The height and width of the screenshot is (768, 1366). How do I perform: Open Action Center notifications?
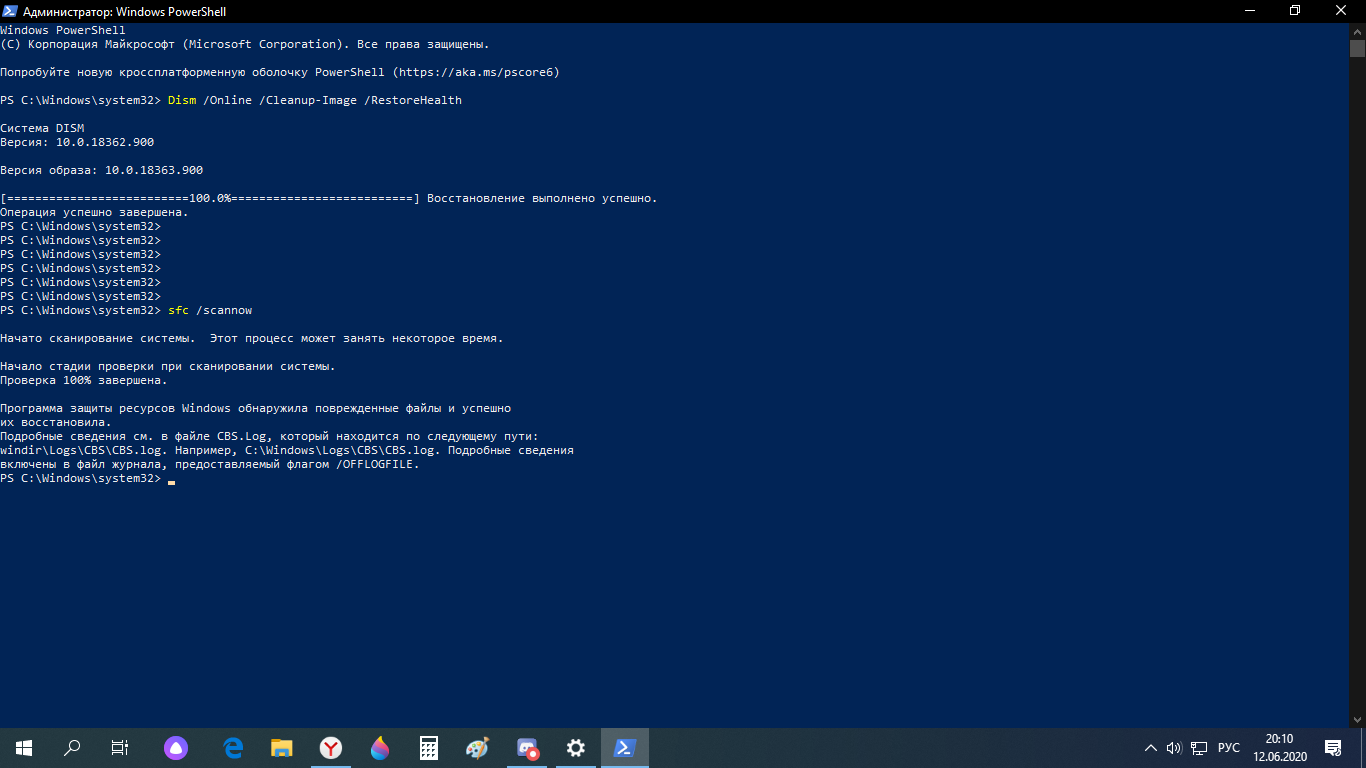tap(1333, 747)
